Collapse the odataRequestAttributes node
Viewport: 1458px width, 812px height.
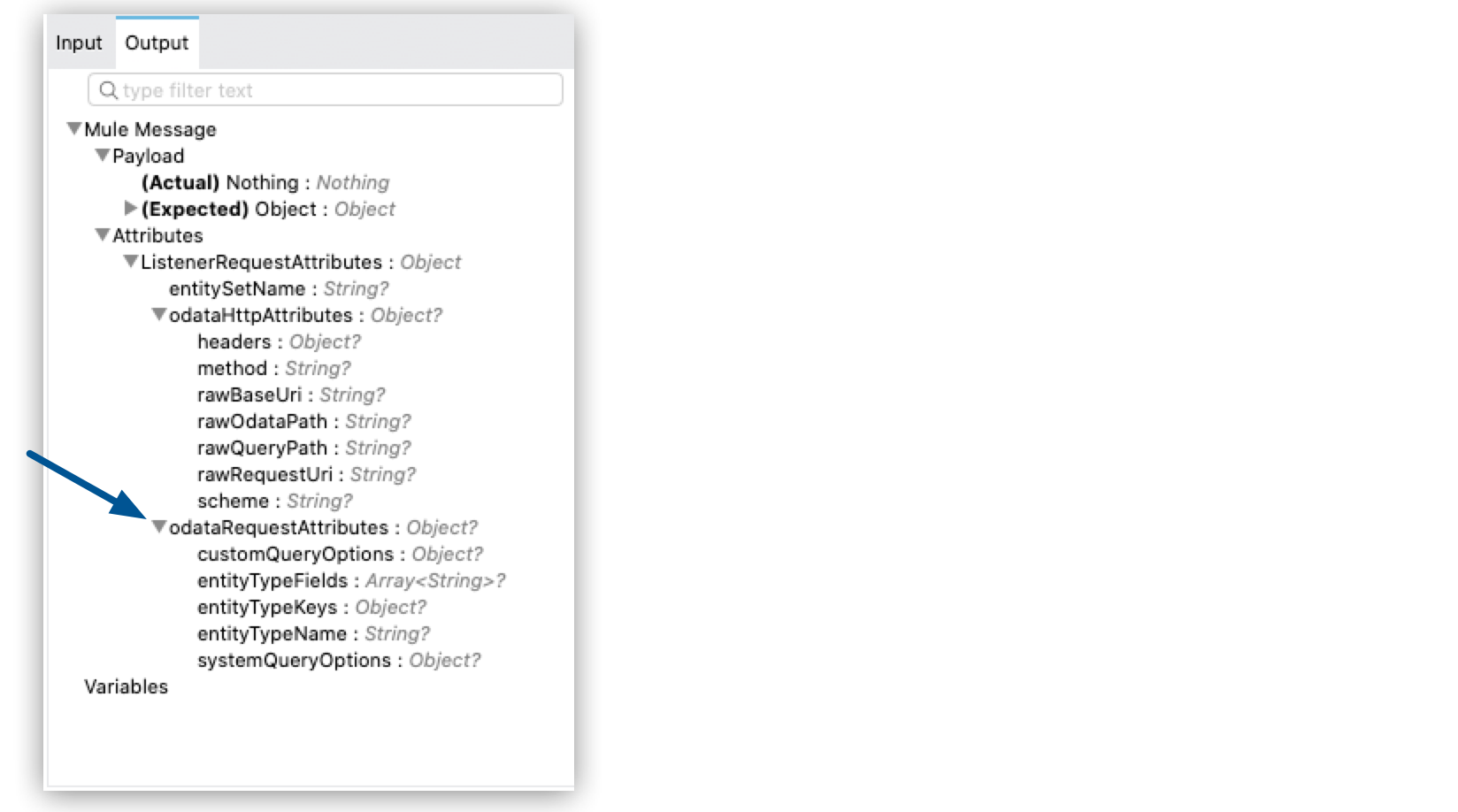(x=157, y=527)
